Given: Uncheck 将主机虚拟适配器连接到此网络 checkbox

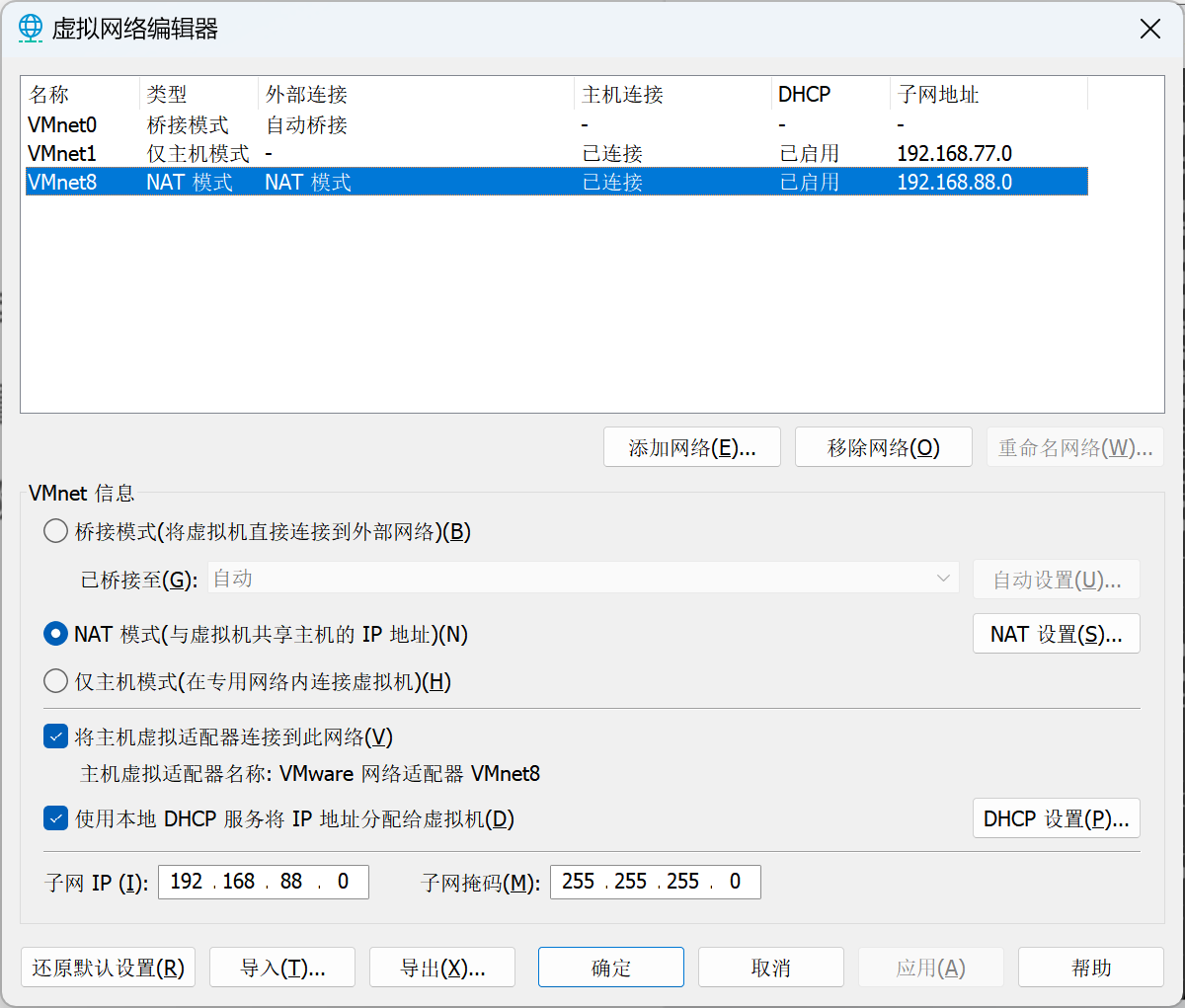Looking at the screenshot, I should [56, 737].
